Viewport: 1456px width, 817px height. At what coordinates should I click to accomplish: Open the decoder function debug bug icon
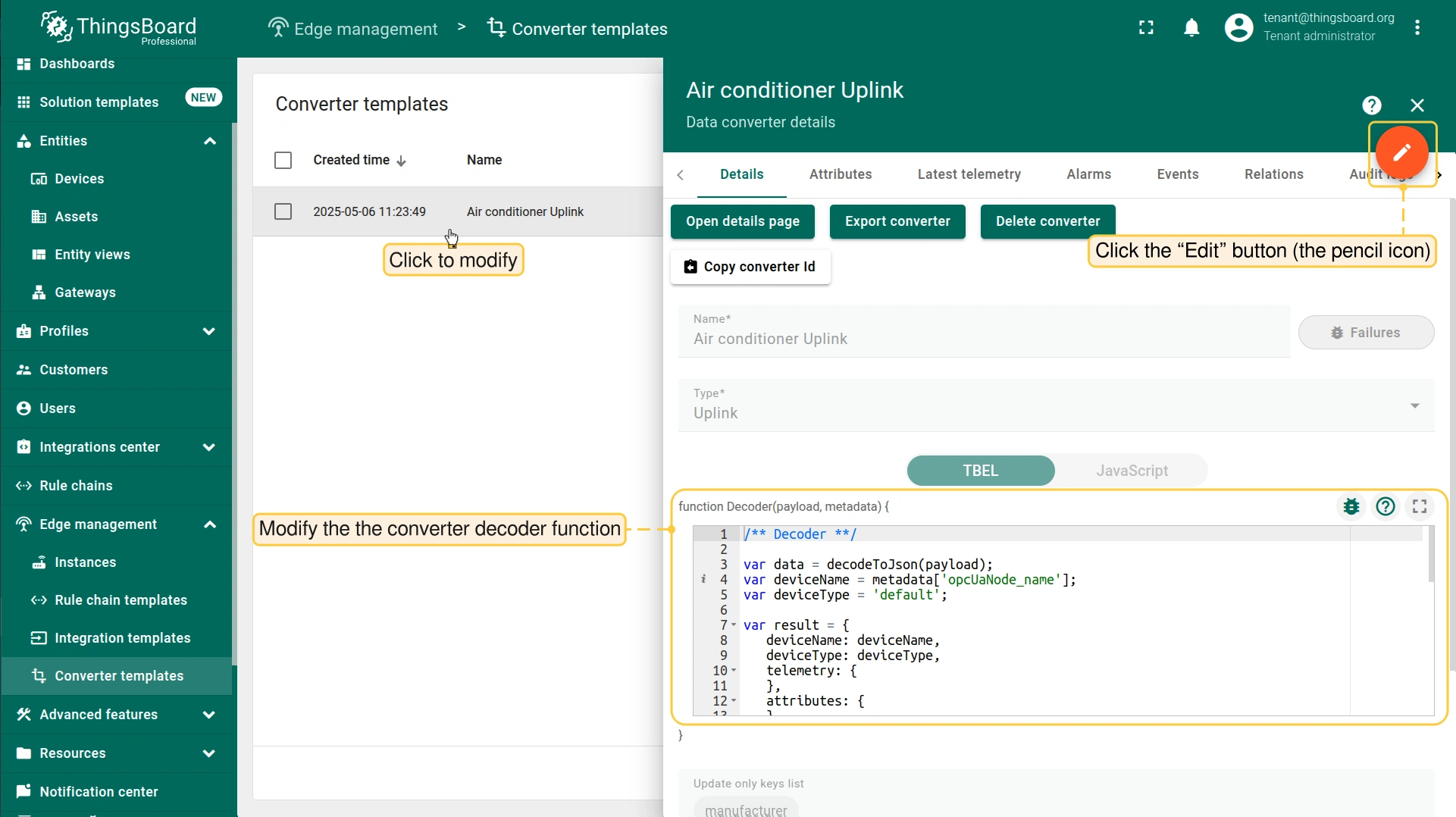pyautogui.click(x=1351, y=506)
